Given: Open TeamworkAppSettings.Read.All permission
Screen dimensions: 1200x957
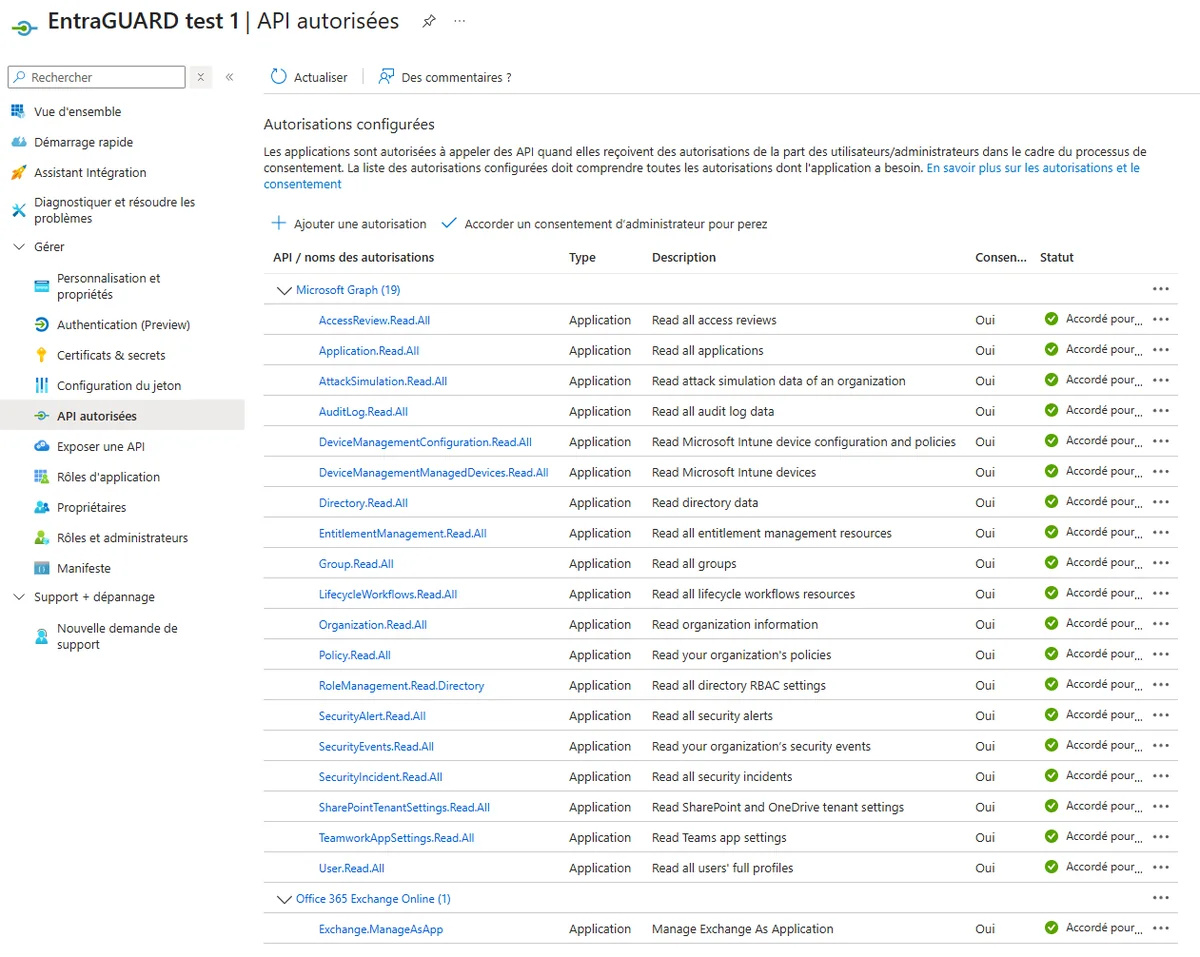Looking at the screenshot, I should 396,838.
